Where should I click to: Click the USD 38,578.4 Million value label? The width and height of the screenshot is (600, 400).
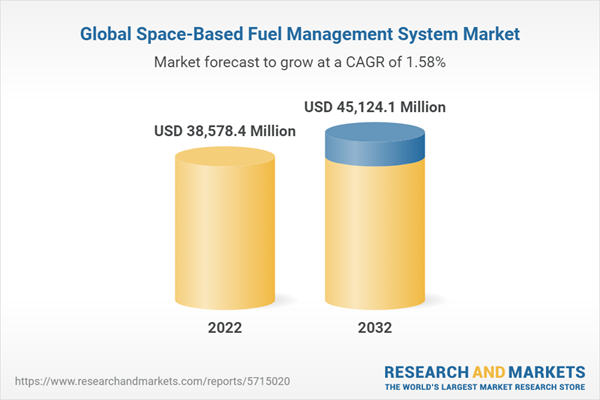pyautogui.click(x=225, y=130)
